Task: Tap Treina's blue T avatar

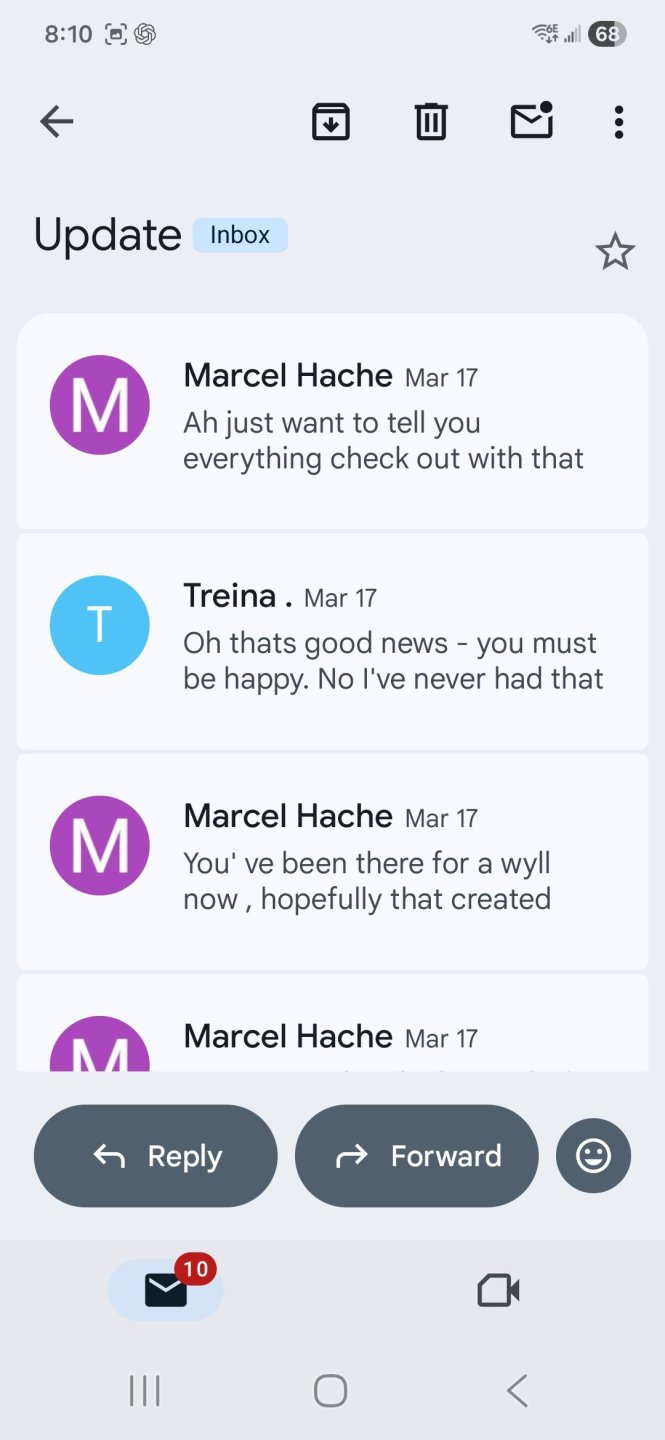Action: [x=100, y=625]
